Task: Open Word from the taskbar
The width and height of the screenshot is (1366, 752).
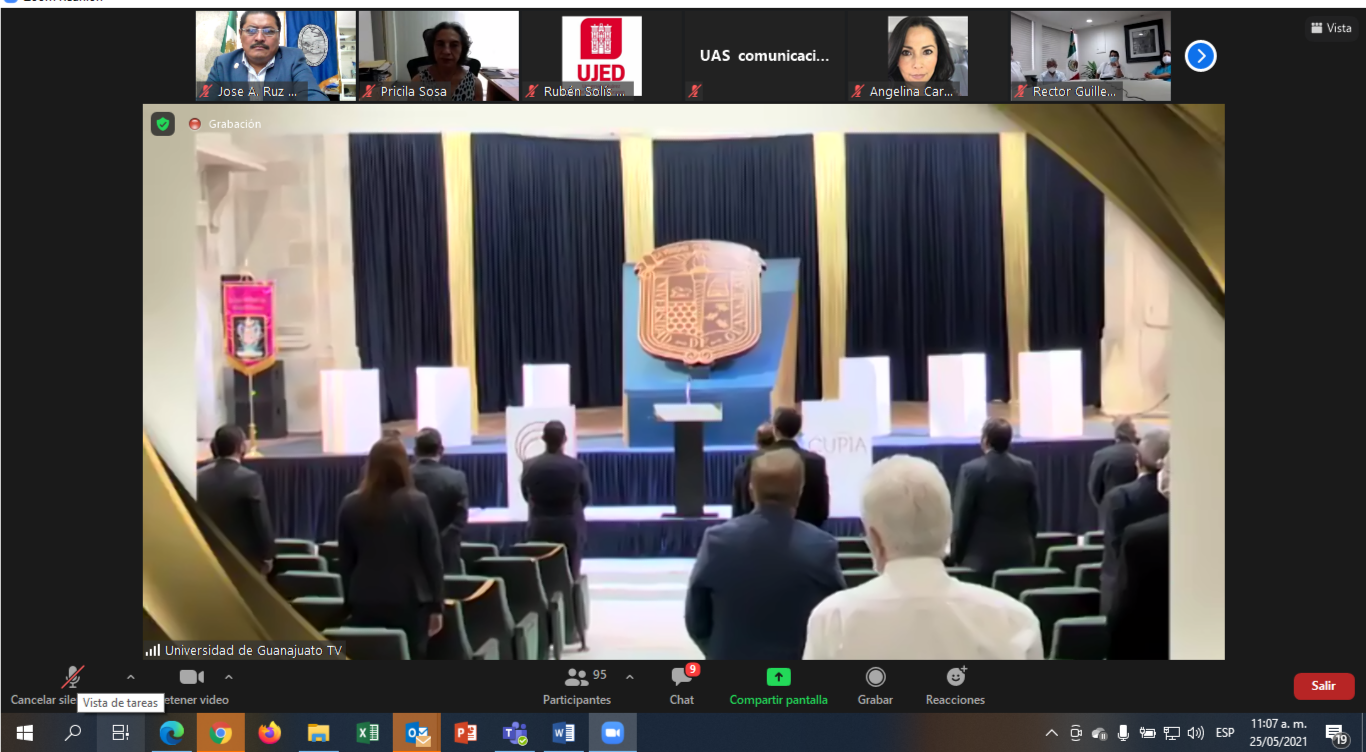Action: pos(564,733)
